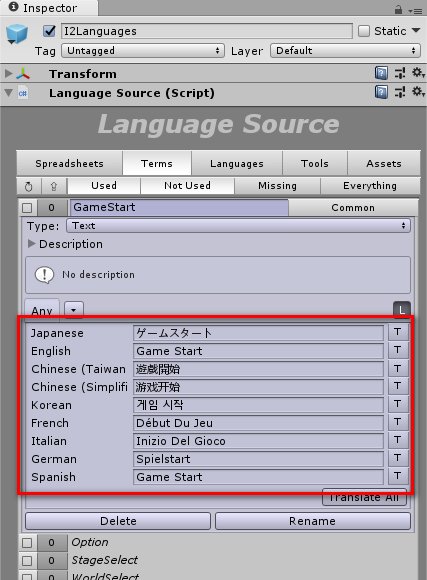This screenshot has width=427, height=580.
Task: Click the usage count 0 for Option
Action: coord(51,543)
